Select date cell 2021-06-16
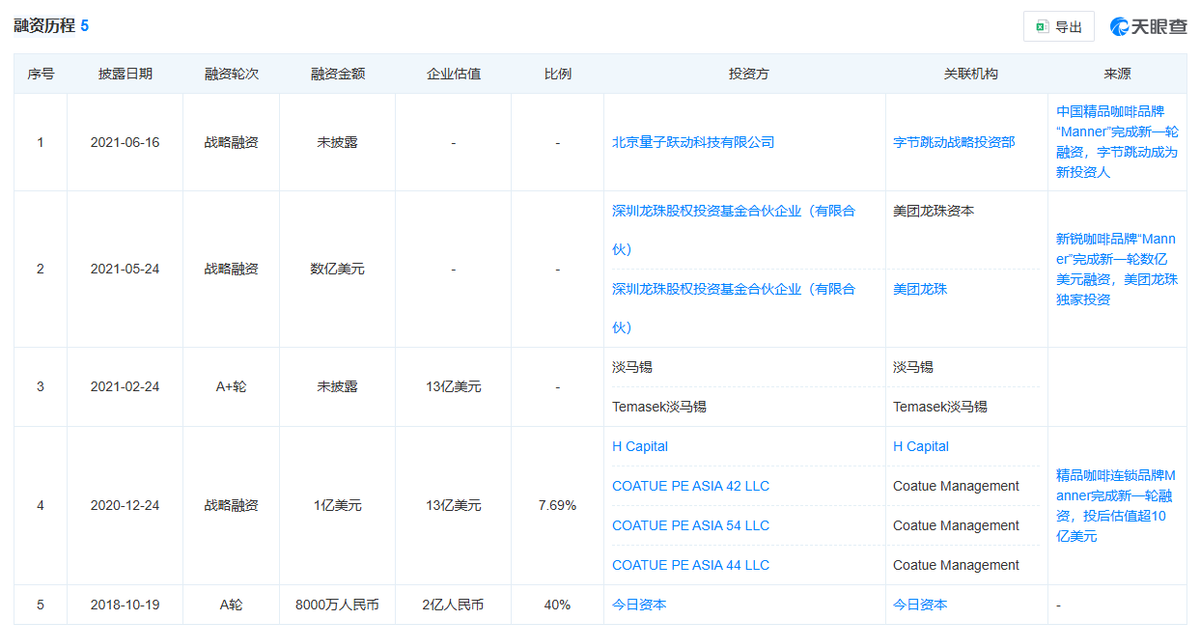 point(125,142)
